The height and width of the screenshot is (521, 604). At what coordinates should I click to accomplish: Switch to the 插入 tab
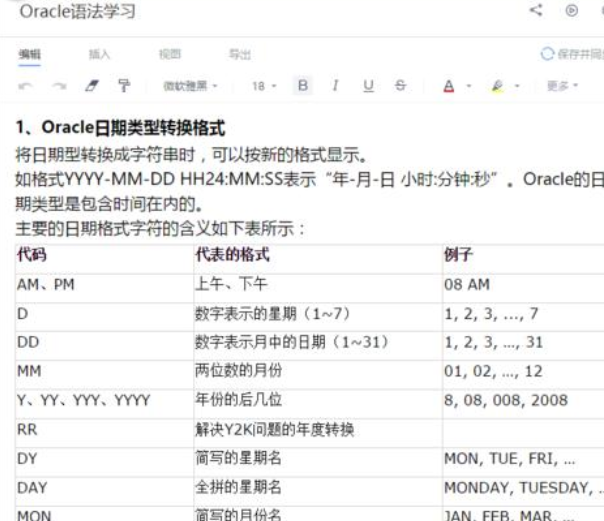[99, 54]
